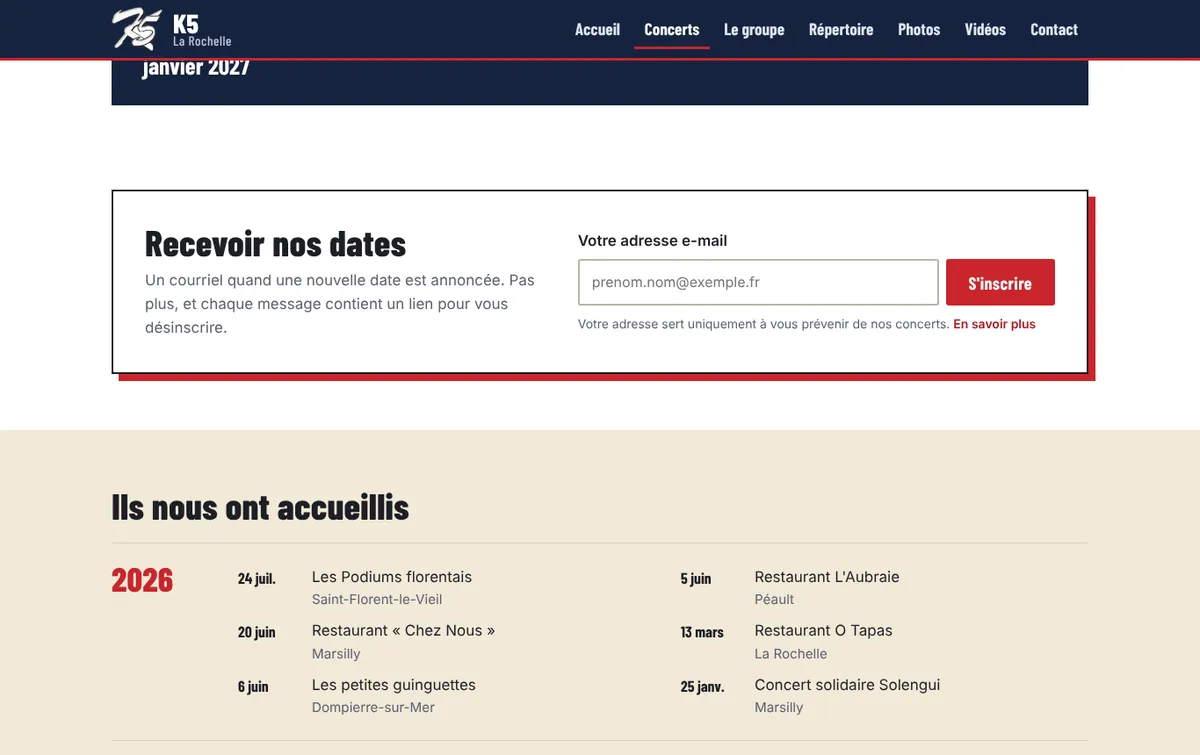
Task: Click the 2026 year label
Action: point(142,580)
